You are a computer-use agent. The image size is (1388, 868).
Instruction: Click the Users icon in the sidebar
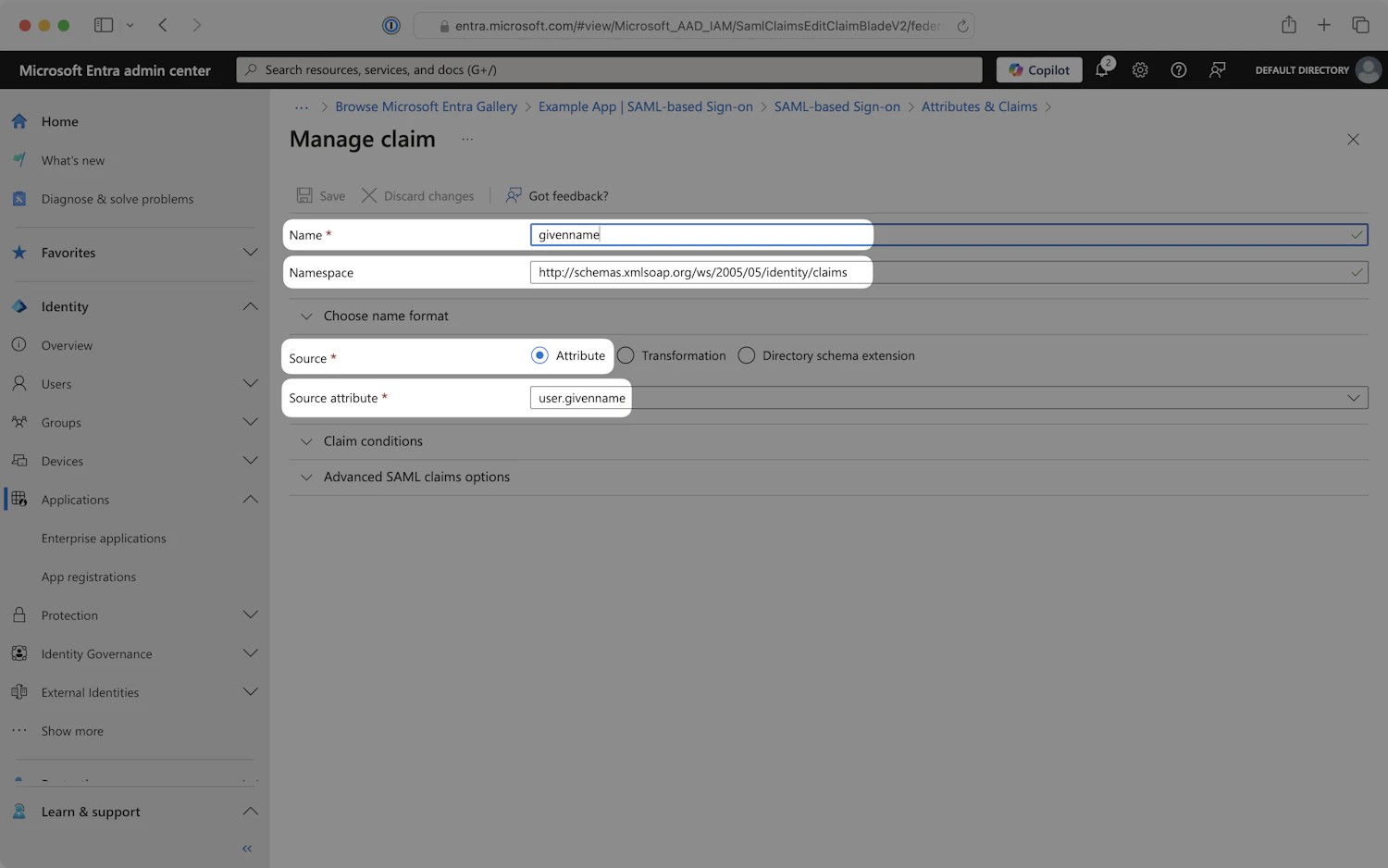(x=19, y=383)
